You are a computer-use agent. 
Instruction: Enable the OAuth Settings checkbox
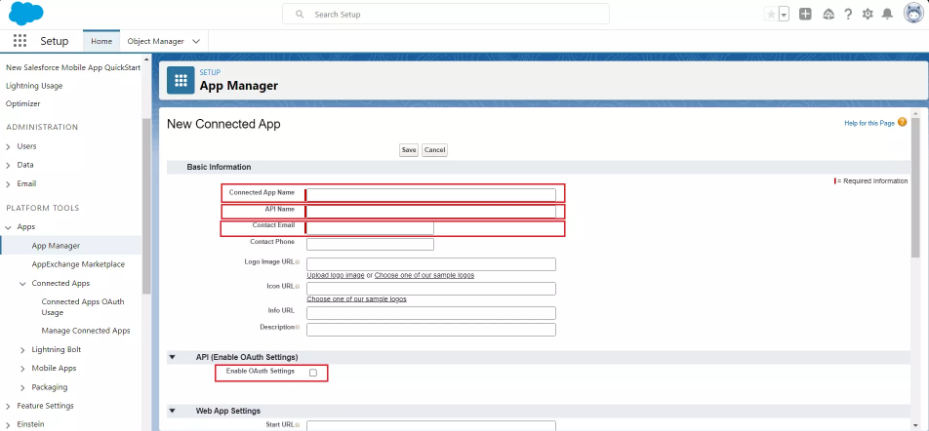[x=313, y=373]
